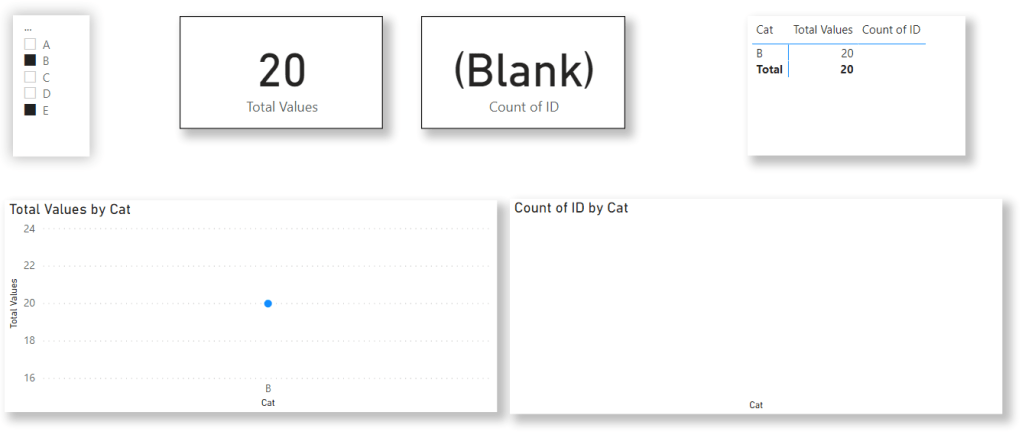Click the Total row in table

point(770,70)
